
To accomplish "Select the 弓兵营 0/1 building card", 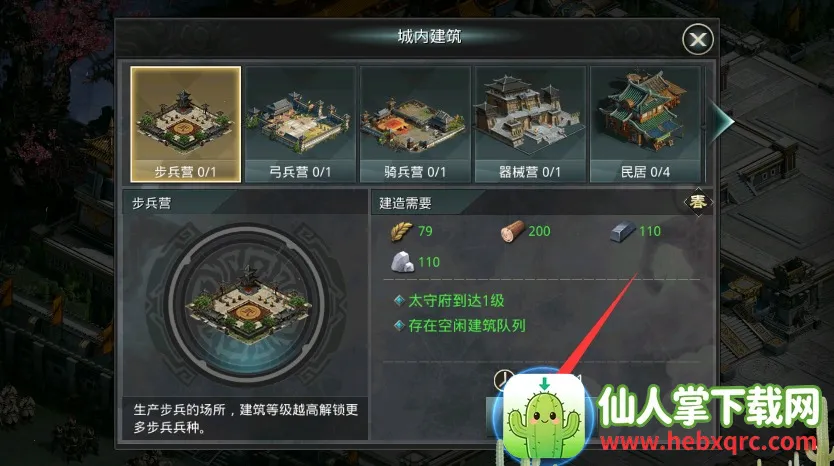I will point(301,124).
